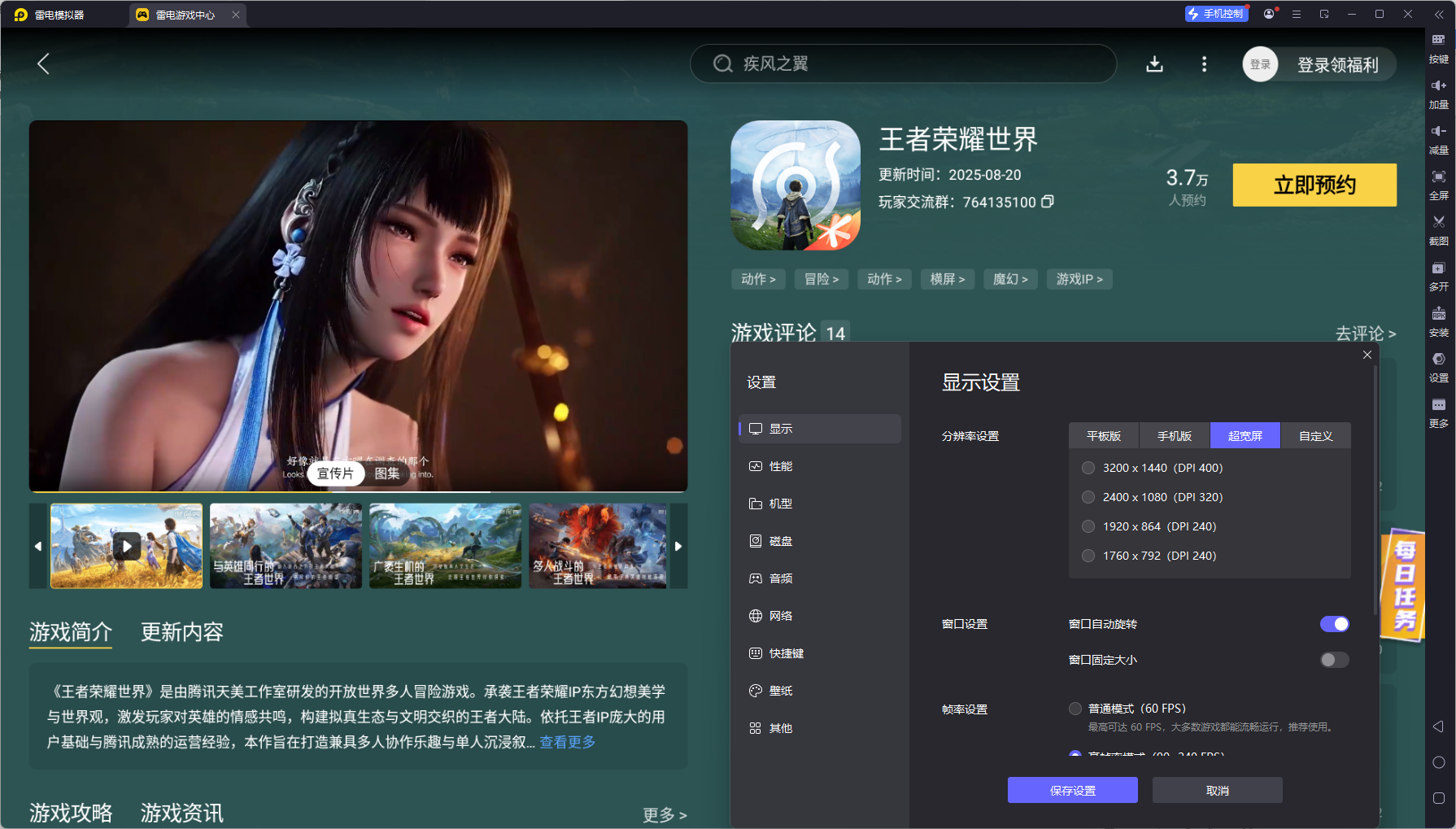
Task: Click the install APK (安装) sidebar icon
Action: [x=1438, y=322]
